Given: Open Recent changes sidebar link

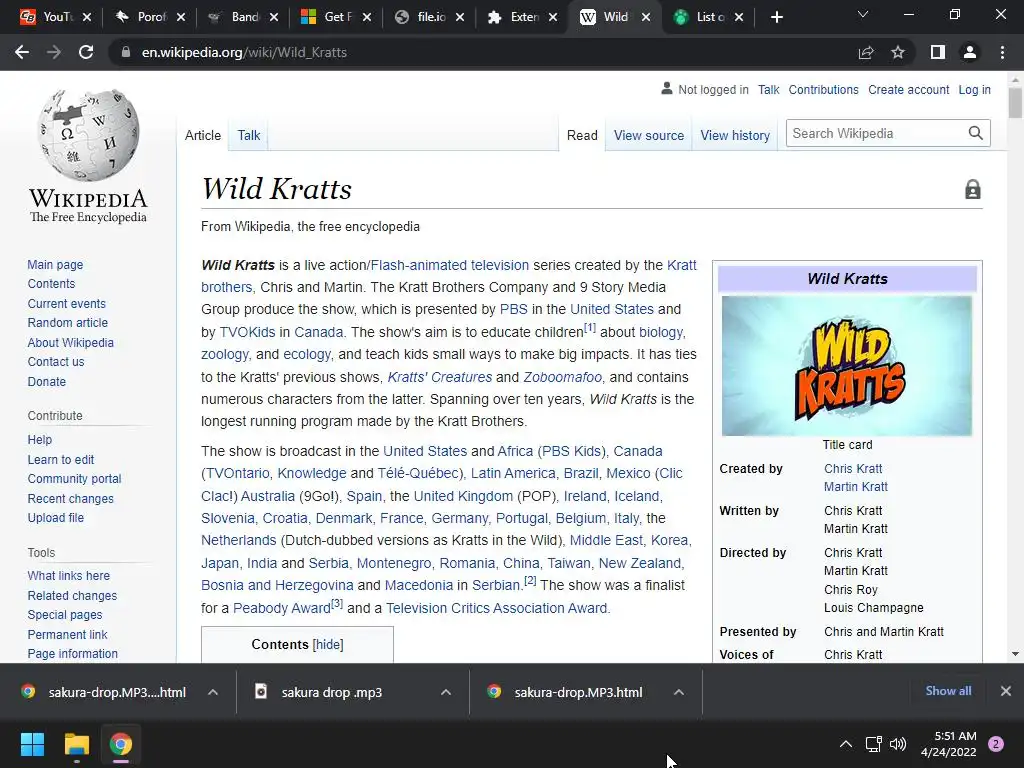Looking at the screenshot, I should pyautogui.click(x=71, y=498).
